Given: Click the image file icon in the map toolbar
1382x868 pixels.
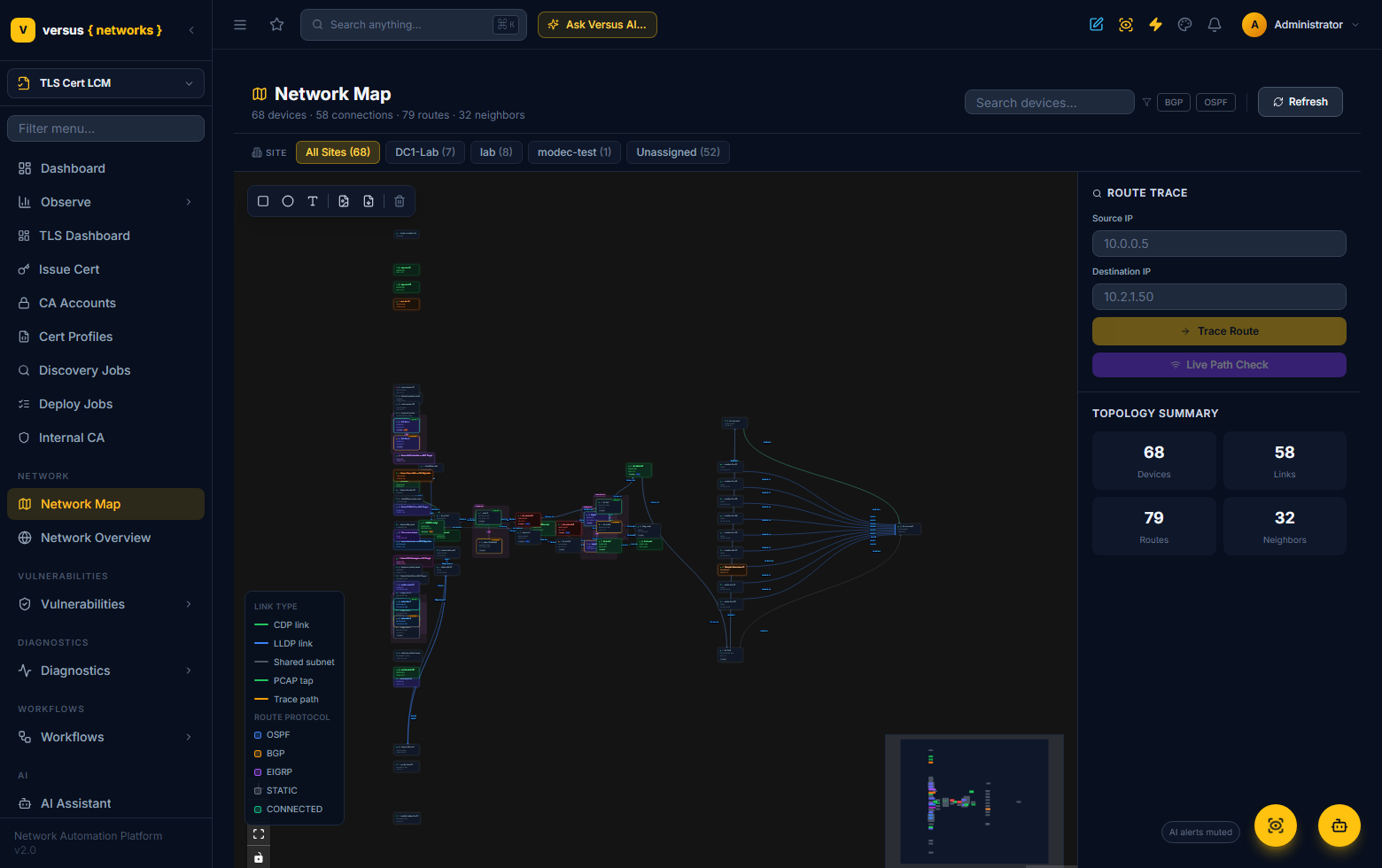Looking at the screenshot, I should click(344, 201).
